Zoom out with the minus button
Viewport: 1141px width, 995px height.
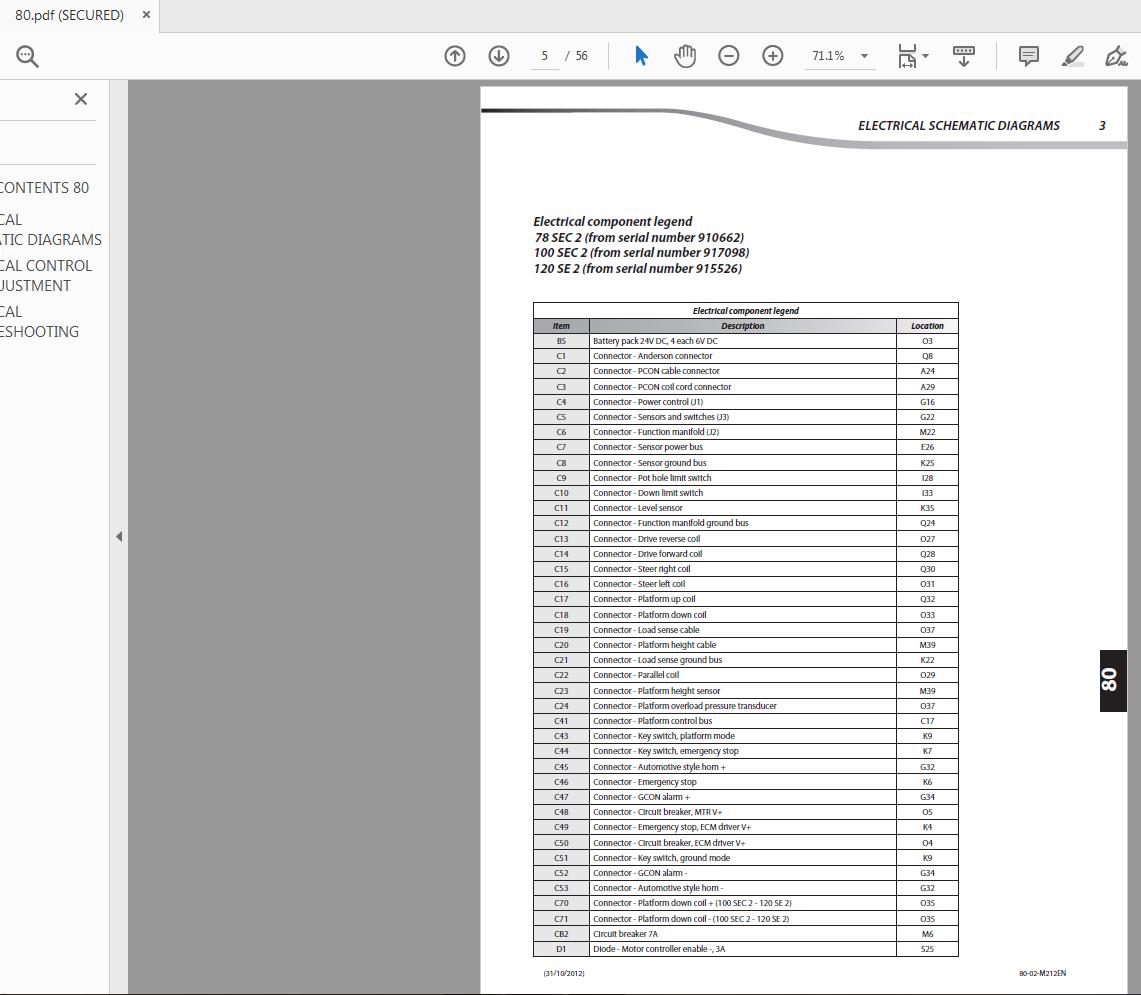point(728,56)
